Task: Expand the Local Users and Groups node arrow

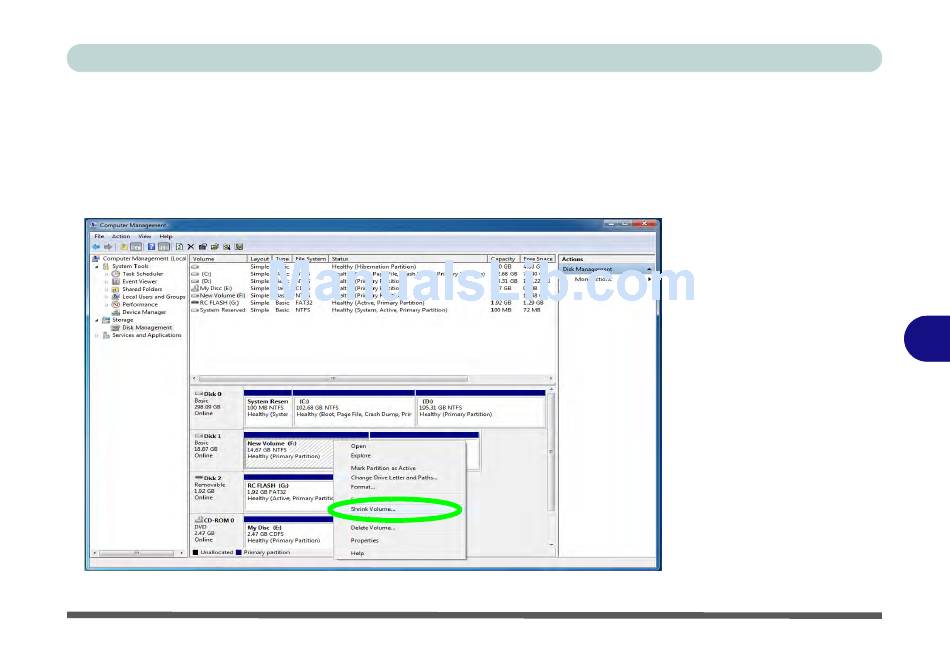Action: (x=107, y=297)
